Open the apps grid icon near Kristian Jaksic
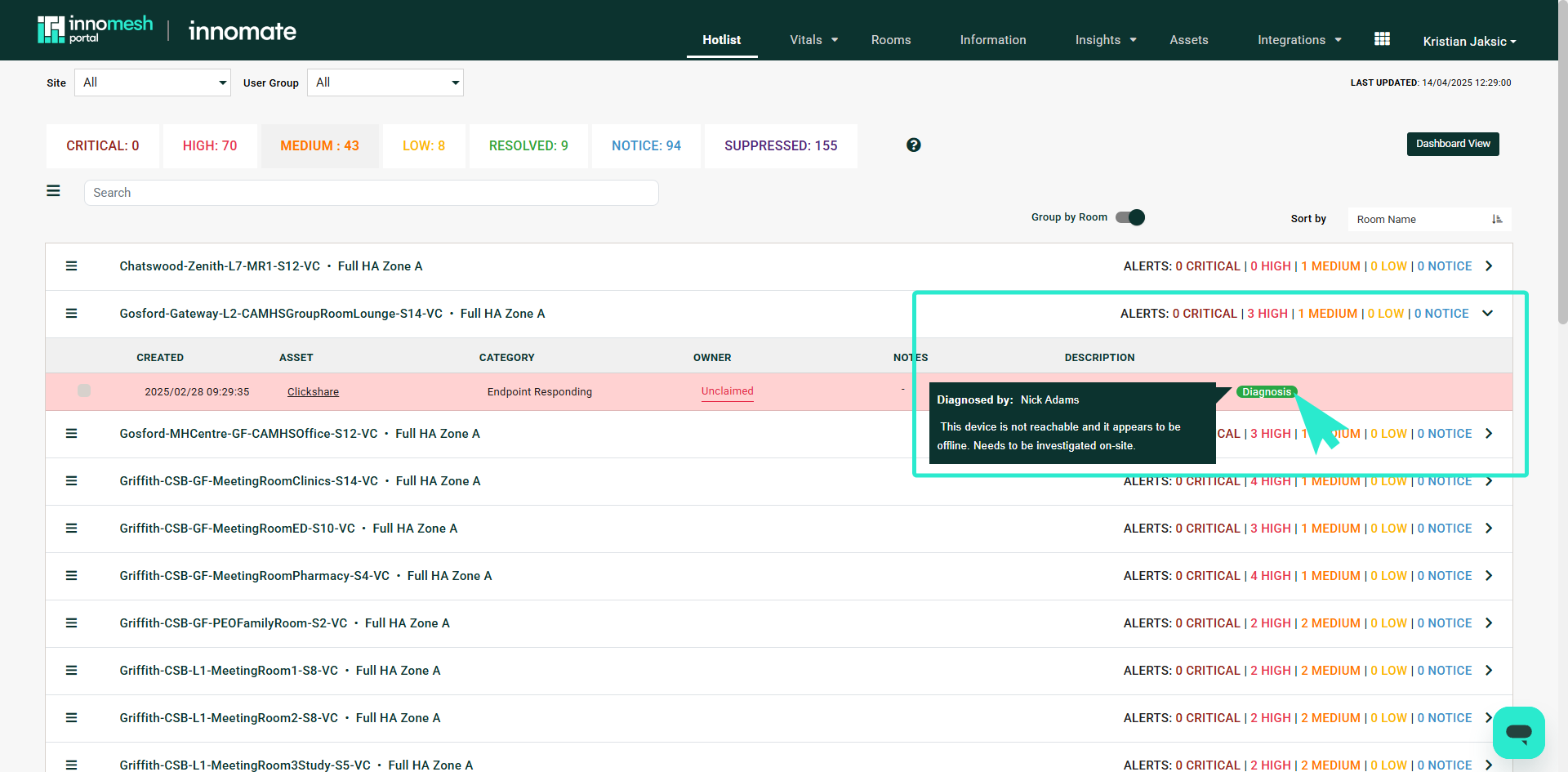Image resolution: width=1568 pixels, height=772 pixels. [1382, 38]
